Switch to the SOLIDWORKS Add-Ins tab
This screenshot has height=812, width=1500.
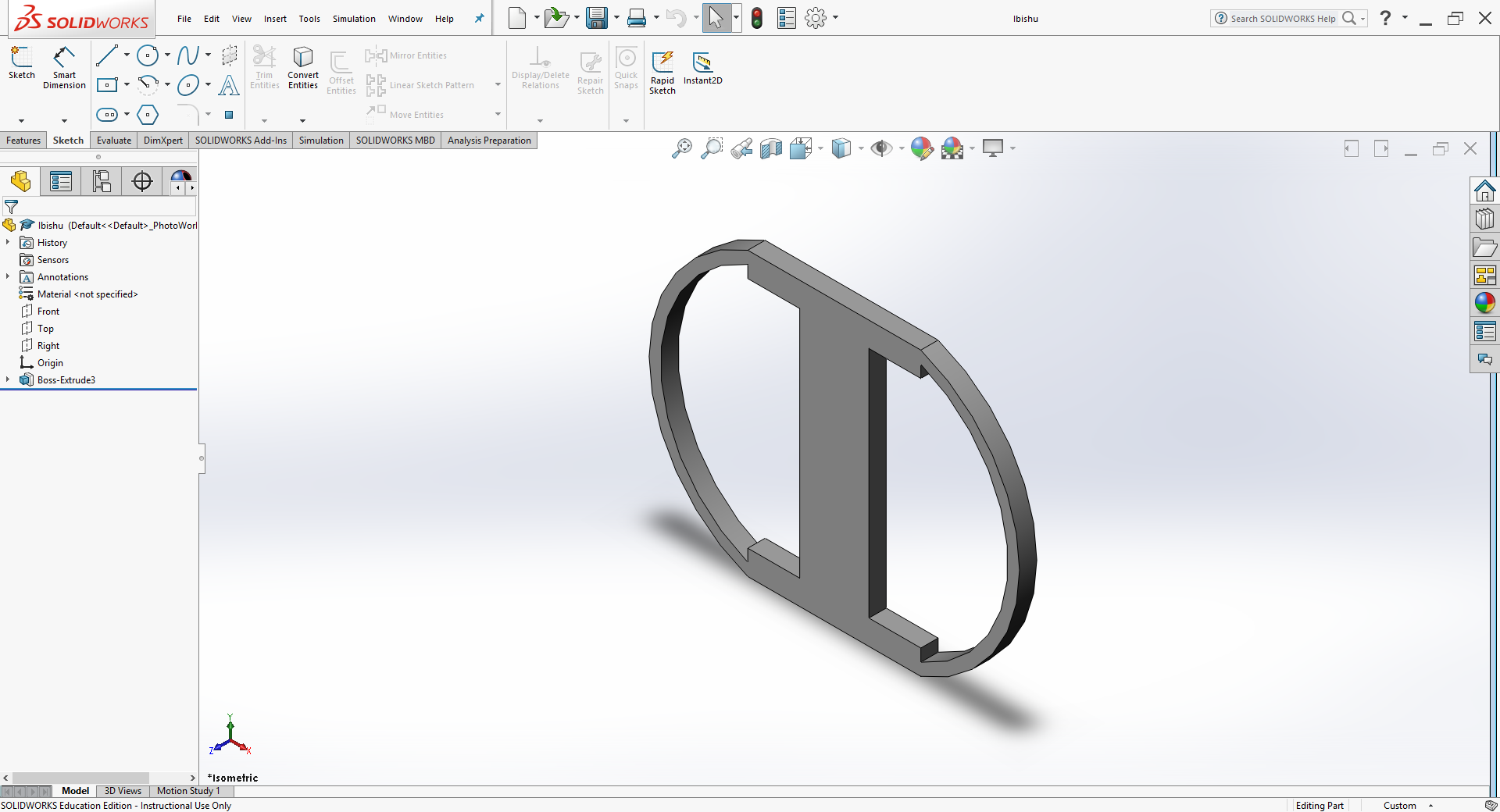[x=241, y=141]
